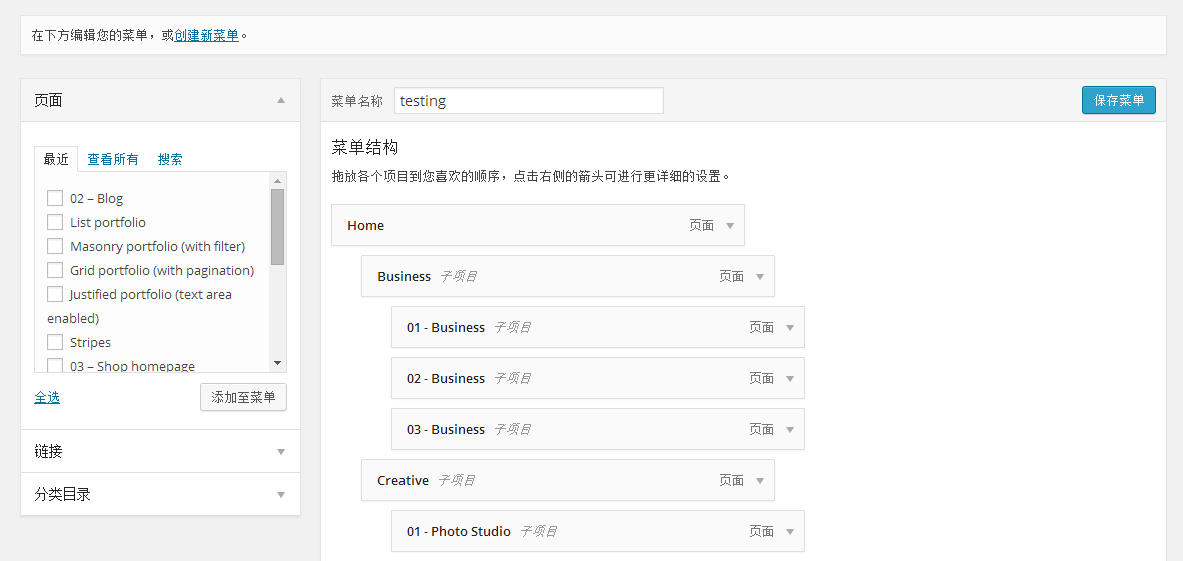Expand 03 - Business item arrow

pyautogui.click(x=790, y=430)
